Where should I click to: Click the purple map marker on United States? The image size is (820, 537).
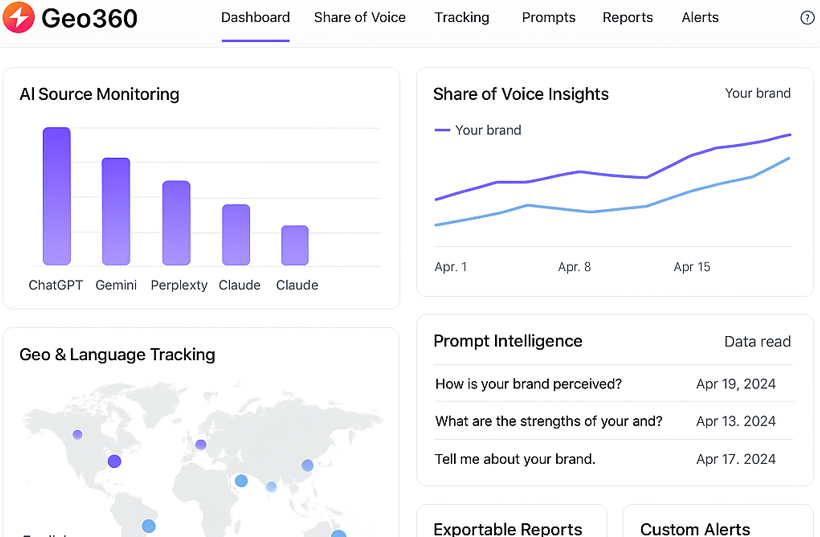click(x=114, y=461)
